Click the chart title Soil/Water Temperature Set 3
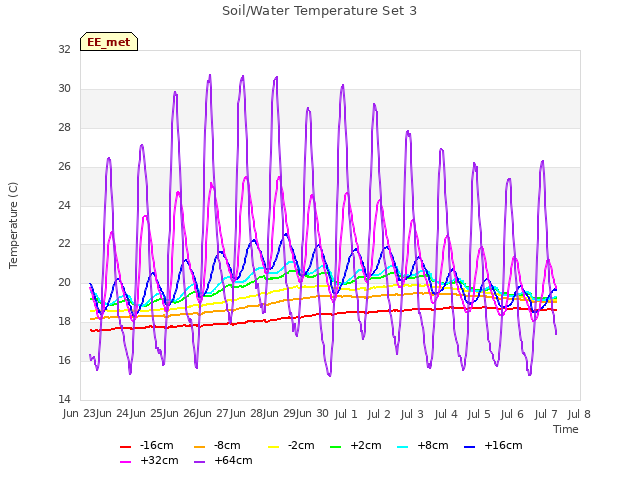Viewport: 640px width, 480px height. click(320, 11)
